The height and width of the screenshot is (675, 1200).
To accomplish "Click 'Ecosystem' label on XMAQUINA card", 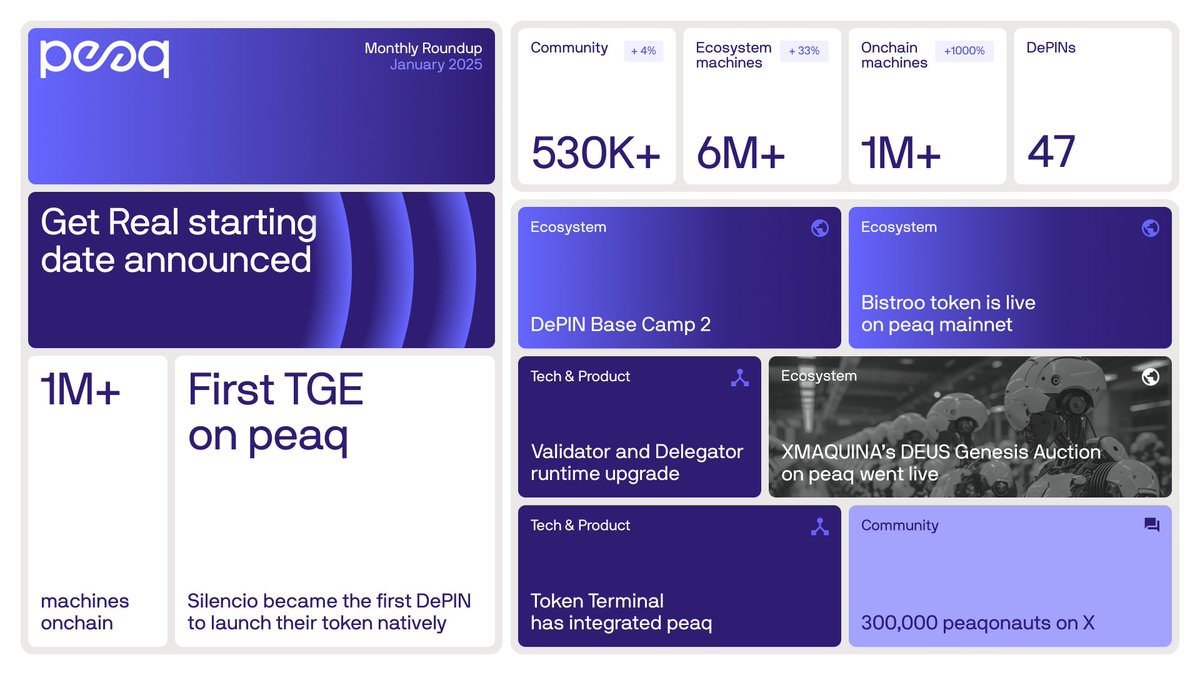I will (819, 377).
